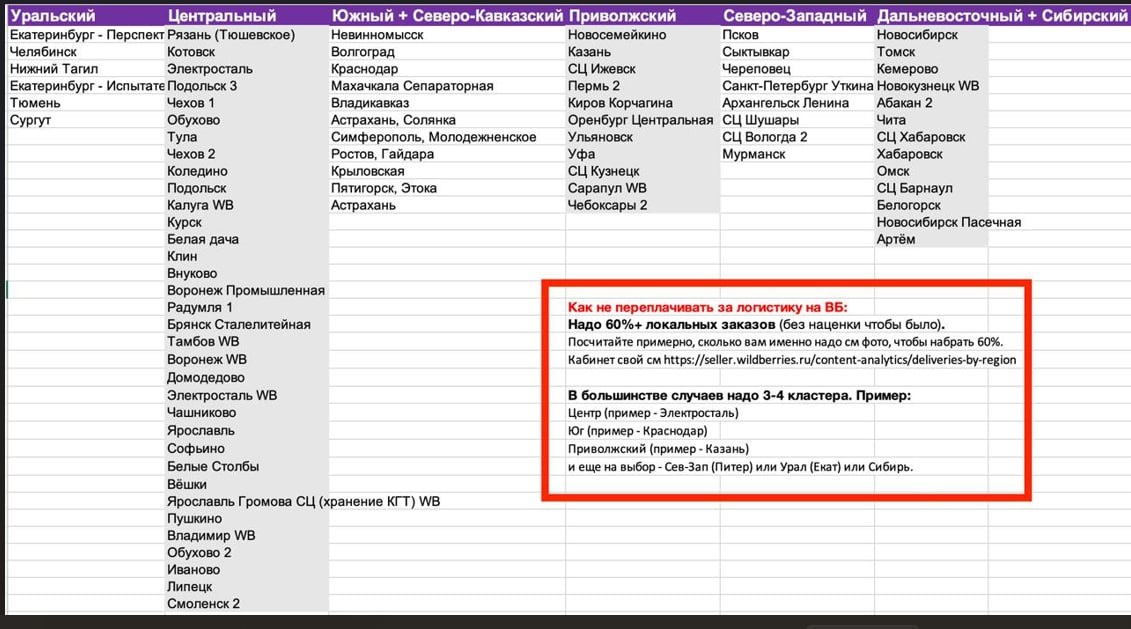1131x629 pixels.
Task: Open the seller.wildberries.ru deliveries-by-region link
Action: (840, 360)
